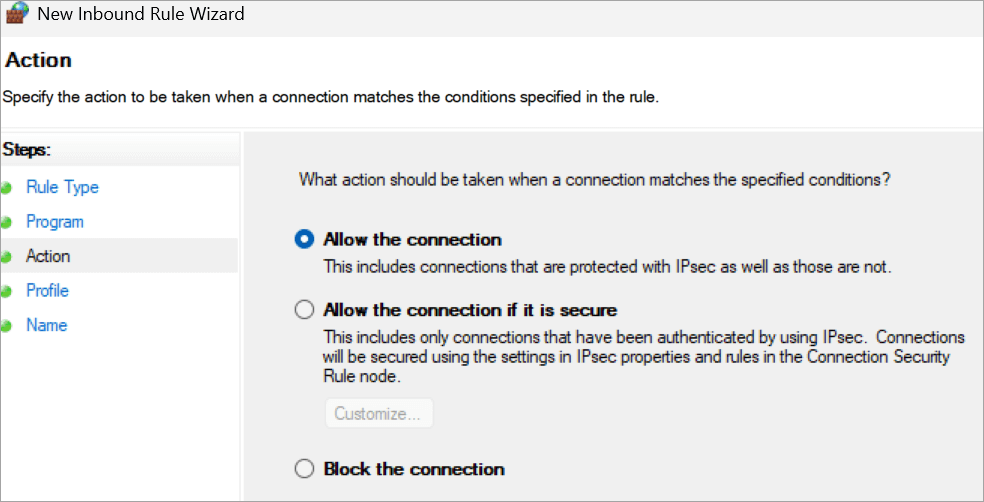This screenshot has height=502, width=984.
Task: Click the green bullet beside Name
Action: tap(6, 326)
